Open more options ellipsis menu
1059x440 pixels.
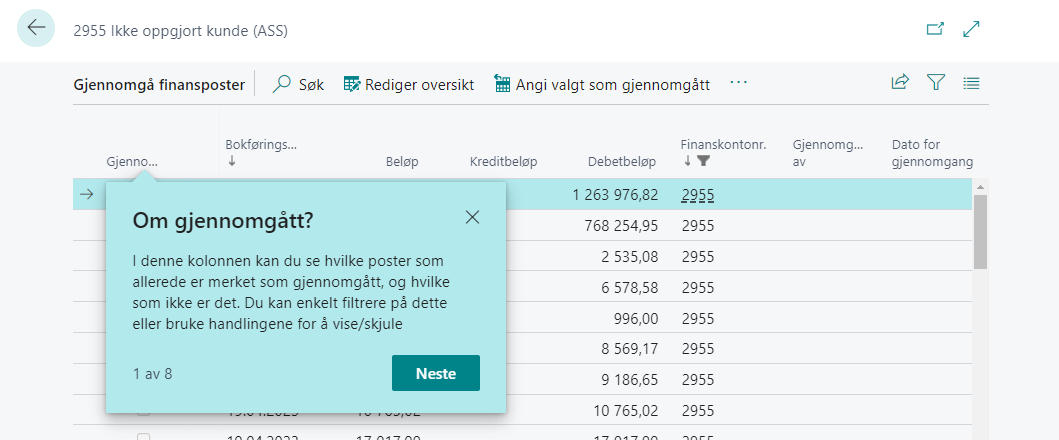[739, 84]
